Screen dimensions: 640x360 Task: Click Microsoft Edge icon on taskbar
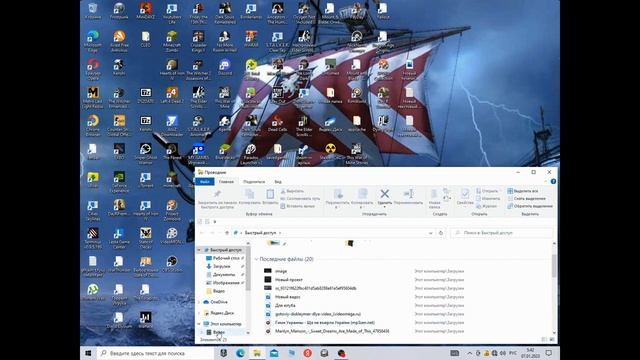(240, 353)
